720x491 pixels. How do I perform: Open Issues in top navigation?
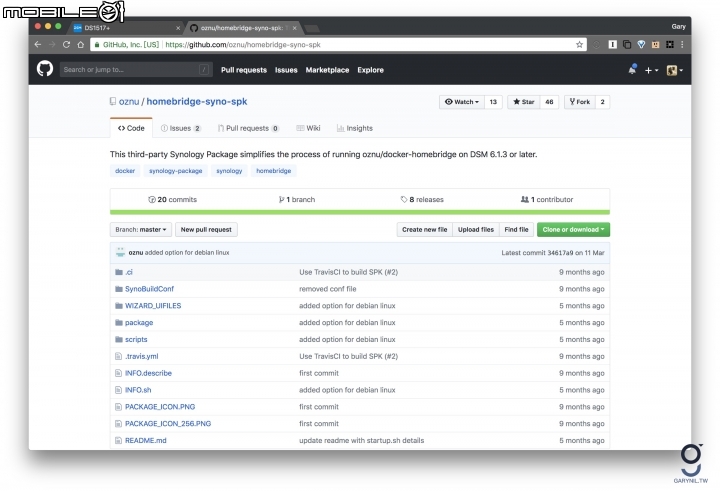pyautogui.click(x=286, y=70)
